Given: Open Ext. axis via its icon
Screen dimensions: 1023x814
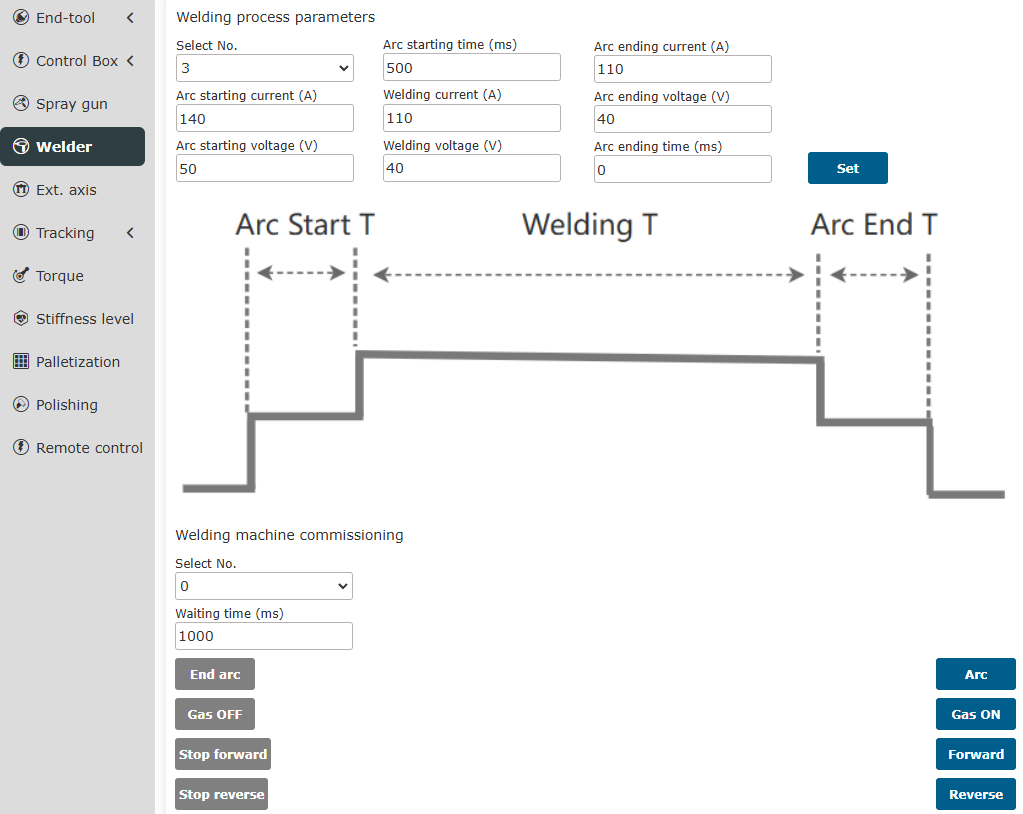Looking at the screenshot, I should (x=20, y=190).
